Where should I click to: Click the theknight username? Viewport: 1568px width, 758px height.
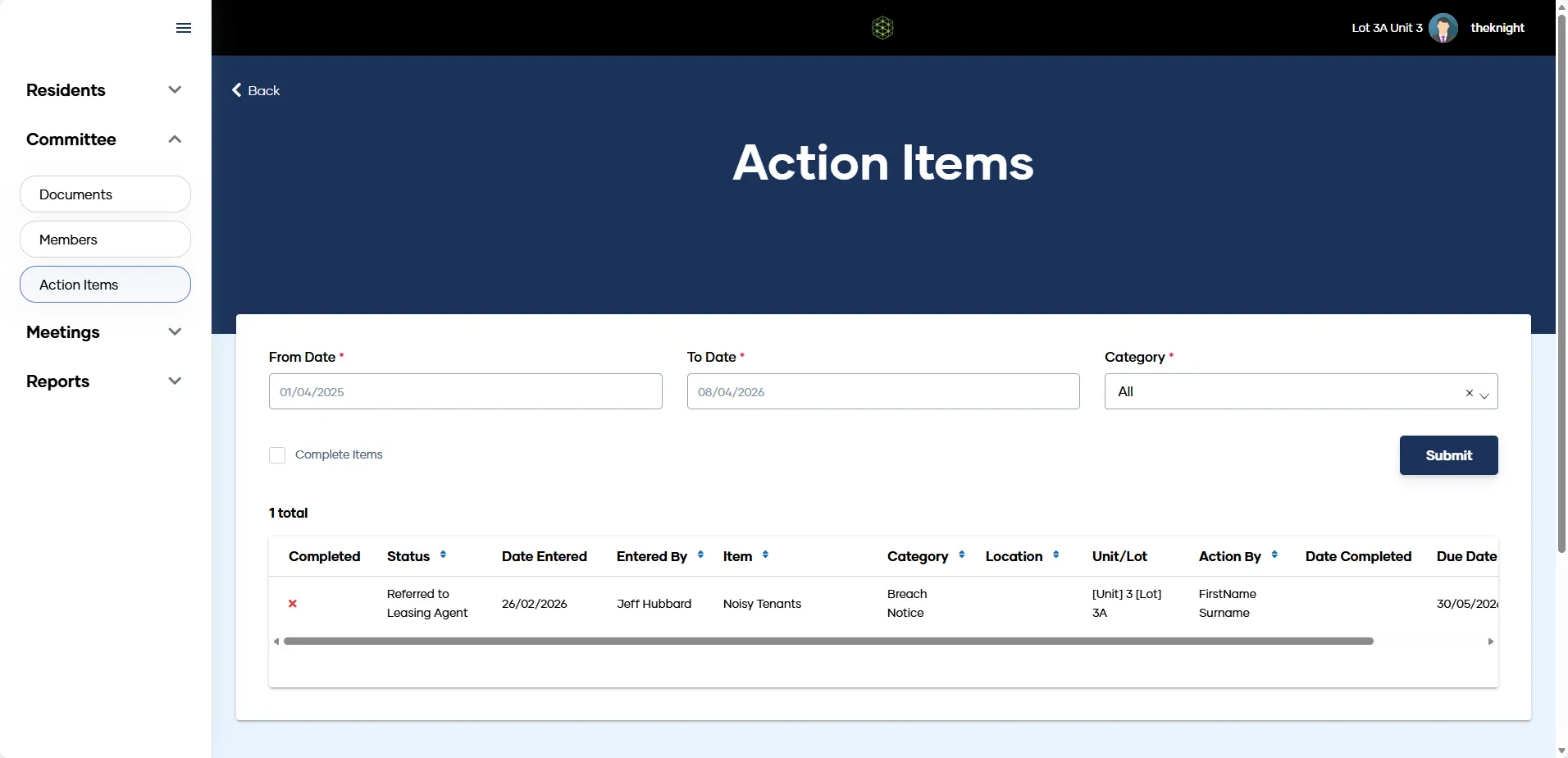click(1497, 28)
